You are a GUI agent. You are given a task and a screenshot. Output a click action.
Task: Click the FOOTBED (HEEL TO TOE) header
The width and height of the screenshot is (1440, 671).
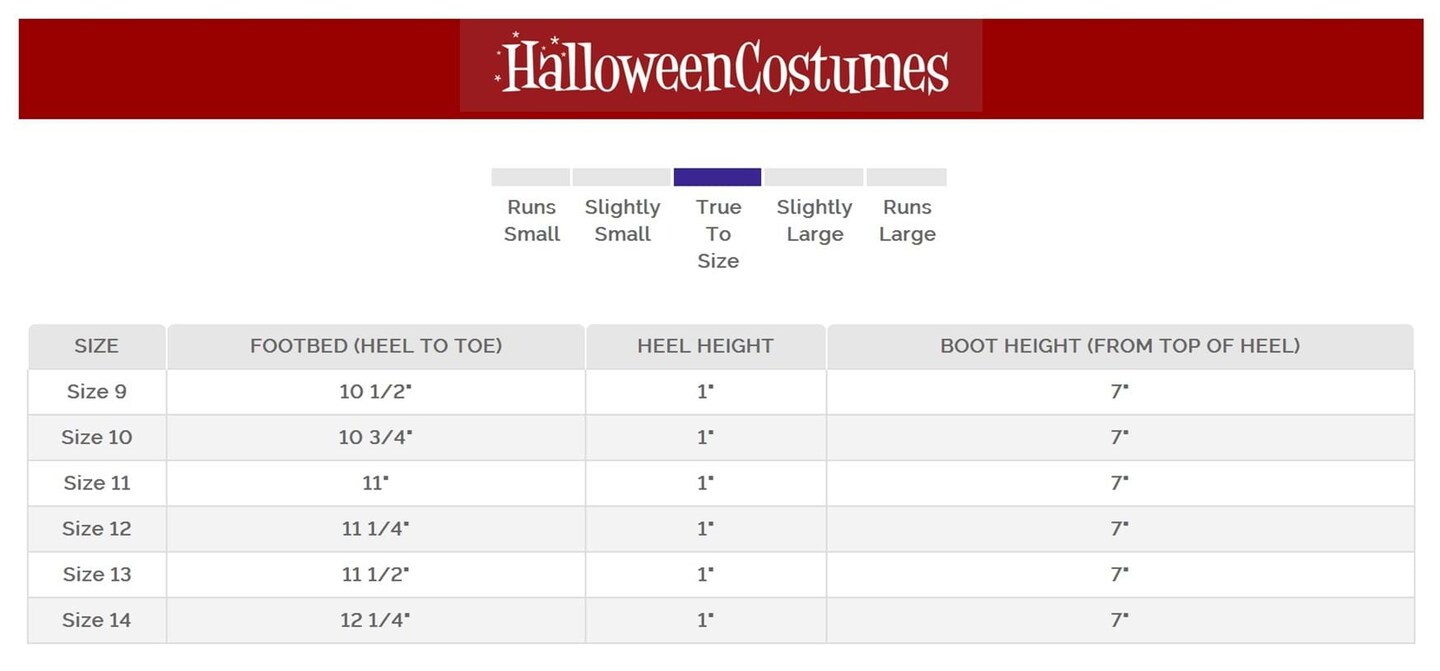click(x=376, y=346)
